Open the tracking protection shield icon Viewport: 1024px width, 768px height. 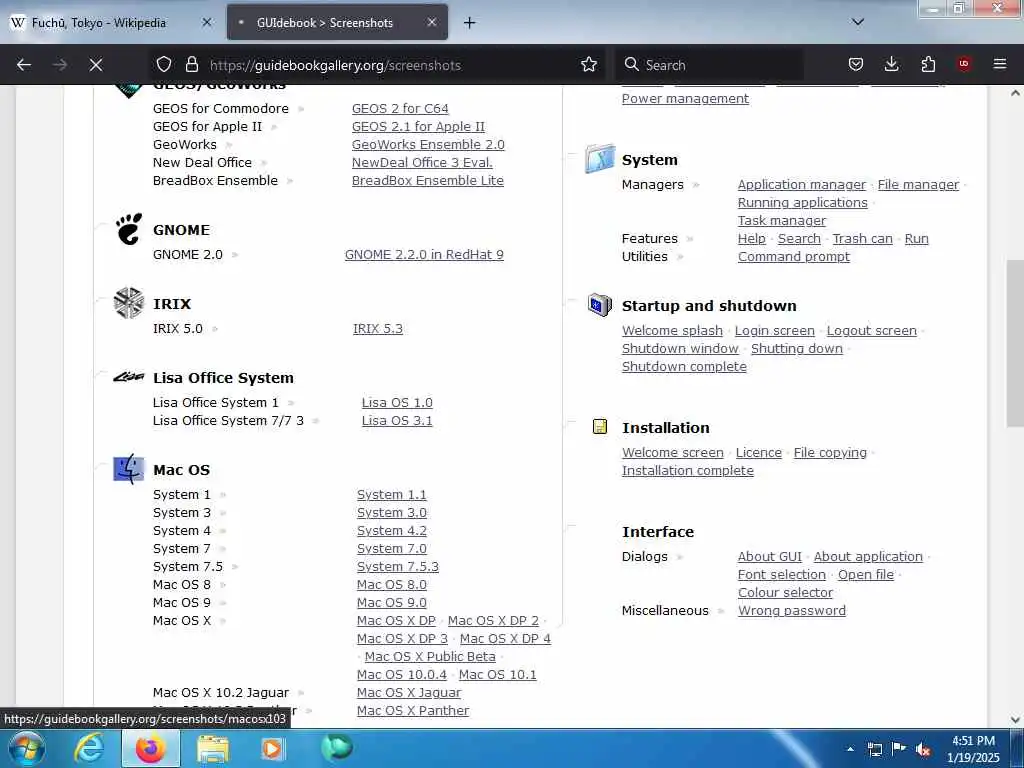(164, 64)
